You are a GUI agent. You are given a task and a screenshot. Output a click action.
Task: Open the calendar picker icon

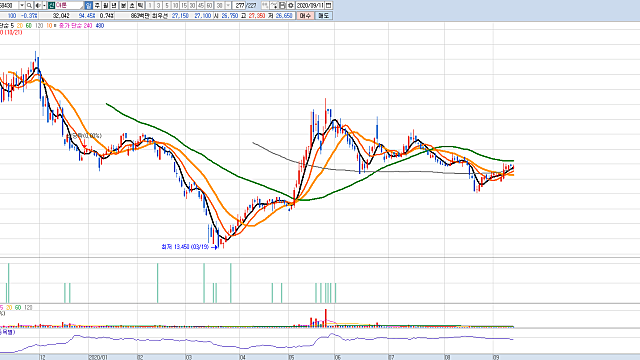328,5
